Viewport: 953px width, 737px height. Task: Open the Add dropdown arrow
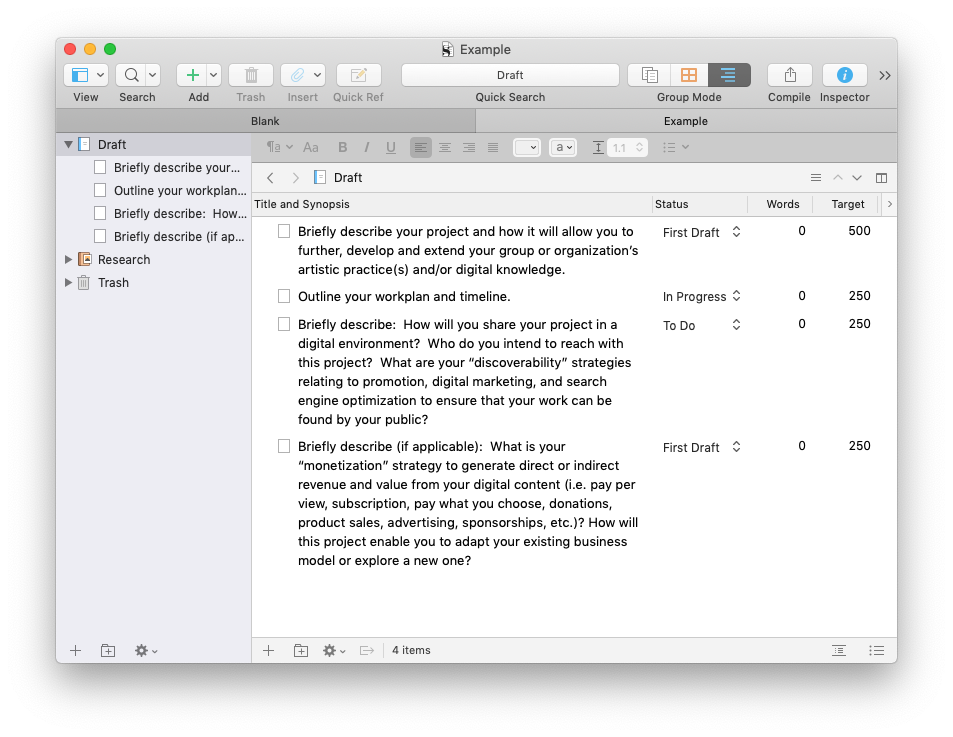pyautogui.click(x=213, y=75)
